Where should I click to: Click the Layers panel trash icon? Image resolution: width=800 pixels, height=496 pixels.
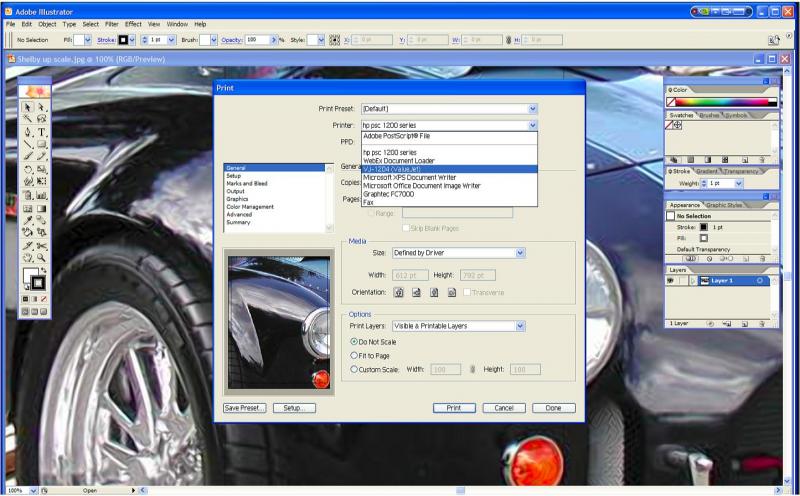(762, 324)
